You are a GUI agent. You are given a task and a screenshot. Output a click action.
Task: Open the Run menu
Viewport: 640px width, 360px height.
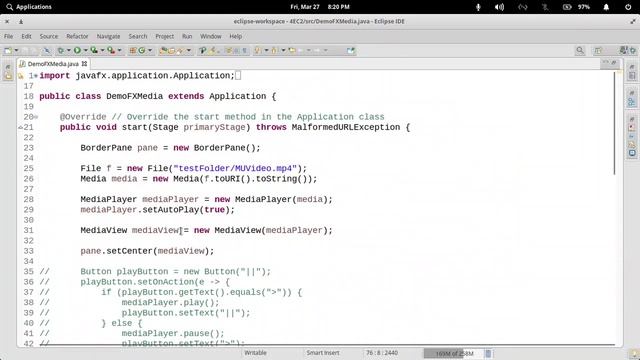coord(187,36)
